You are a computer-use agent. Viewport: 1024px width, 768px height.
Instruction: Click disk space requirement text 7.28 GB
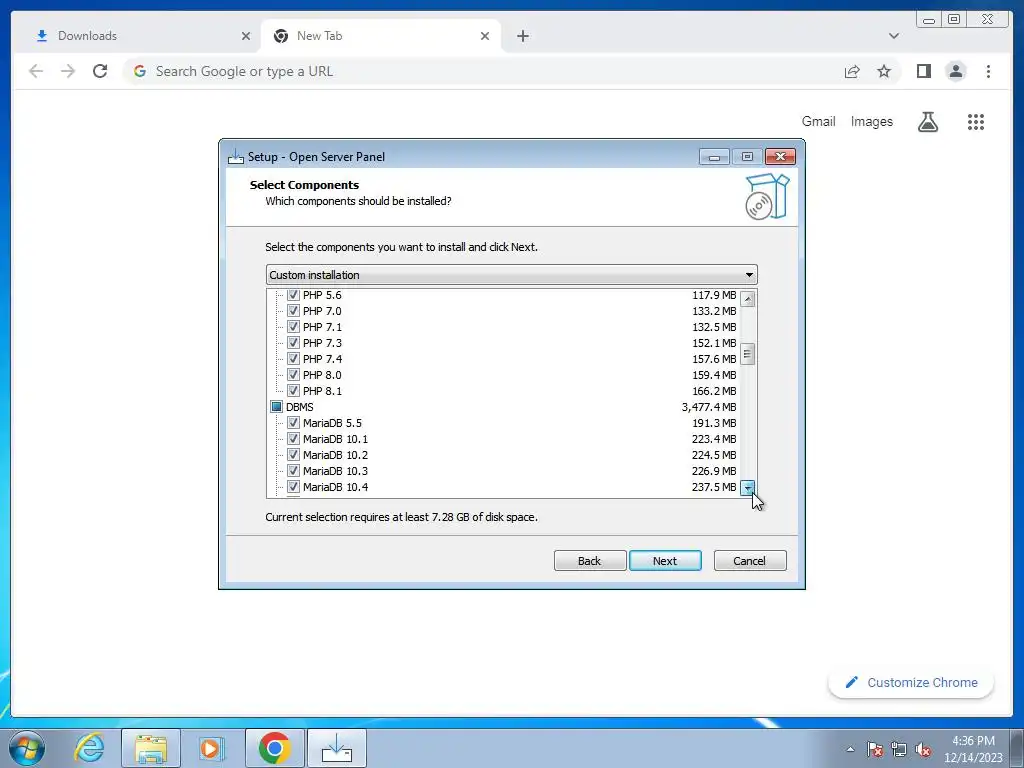tap(402, 517)
